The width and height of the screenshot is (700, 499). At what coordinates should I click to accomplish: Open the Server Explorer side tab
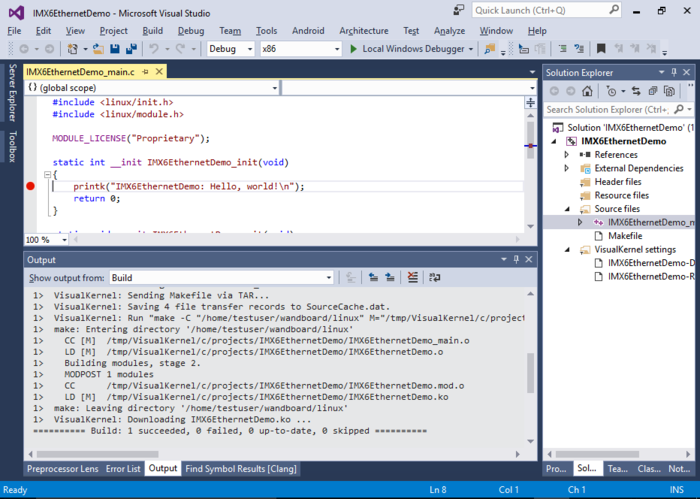pos(12,92)
